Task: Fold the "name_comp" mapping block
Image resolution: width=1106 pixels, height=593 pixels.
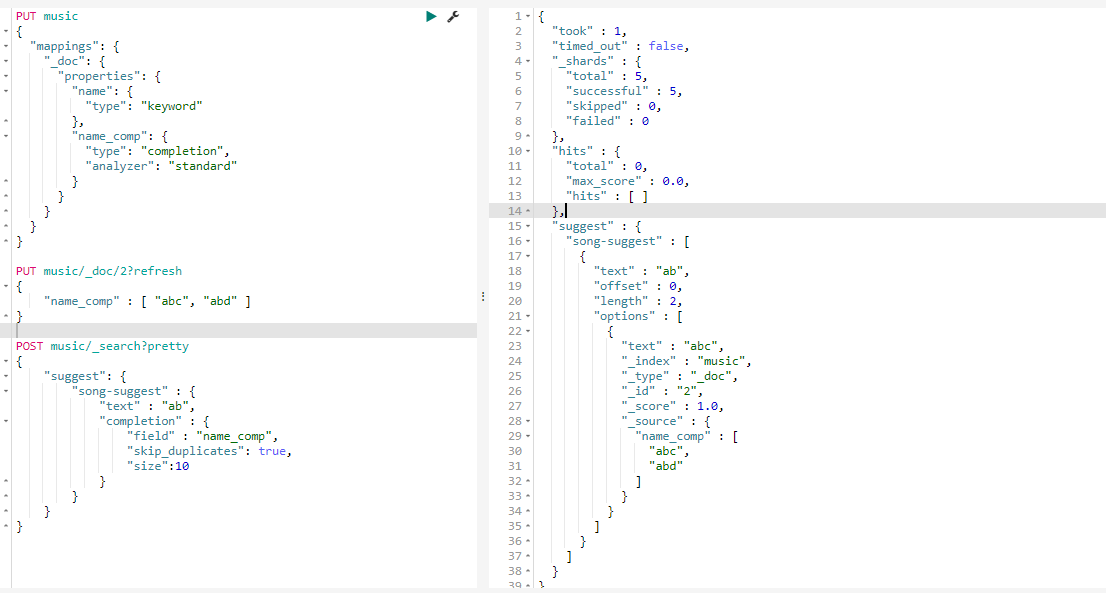Action: (6, 136)
